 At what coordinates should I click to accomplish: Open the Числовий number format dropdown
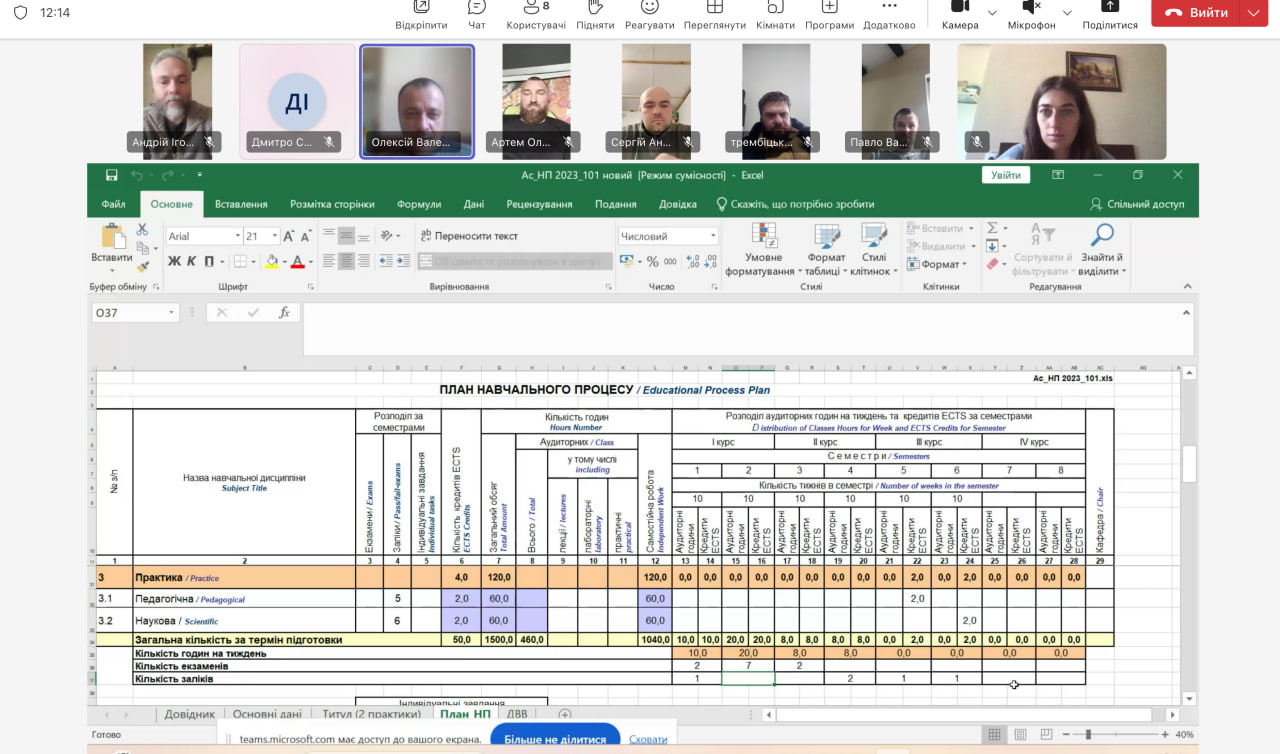click(x=713, y=237)
